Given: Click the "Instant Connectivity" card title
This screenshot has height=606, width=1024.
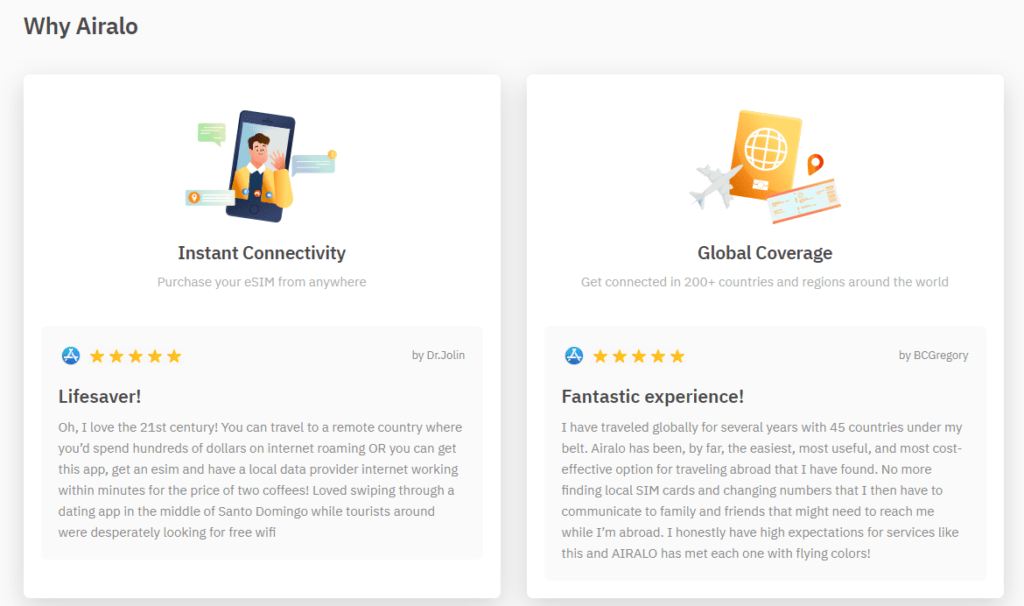Looking at the screenshot, I should (262, 253).
